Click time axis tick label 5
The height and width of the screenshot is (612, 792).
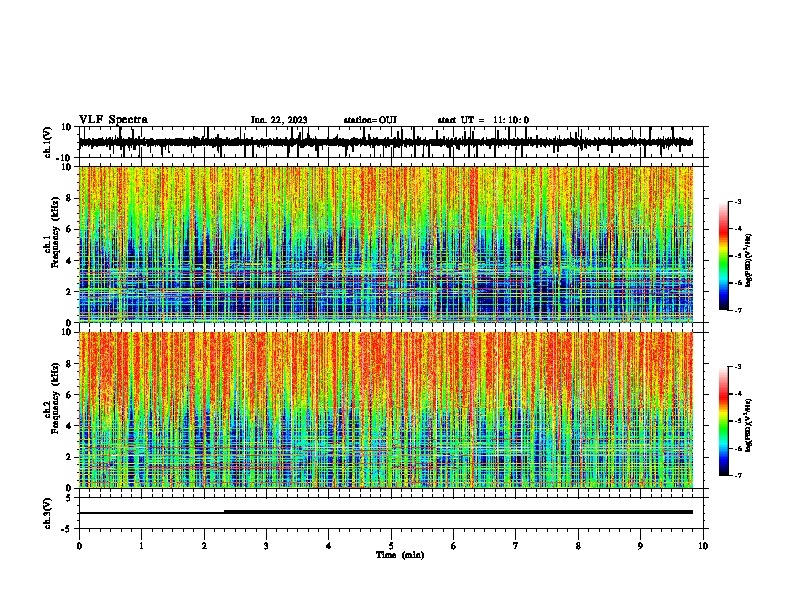391,546
